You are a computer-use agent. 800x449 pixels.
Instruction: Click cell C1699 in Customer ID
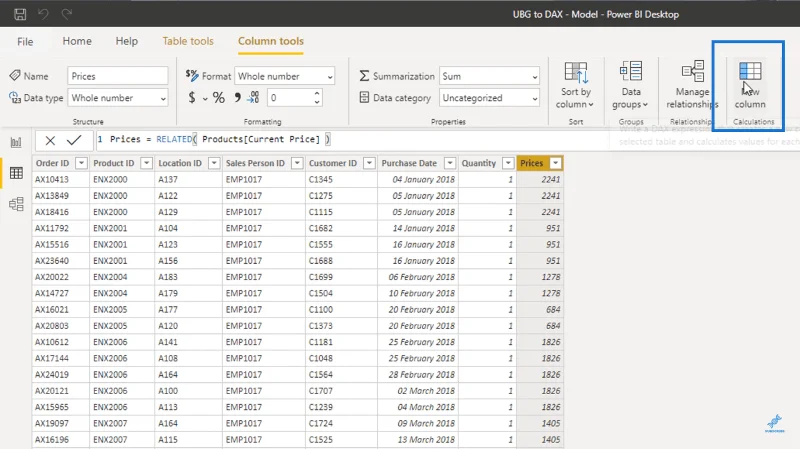(341, 277)
